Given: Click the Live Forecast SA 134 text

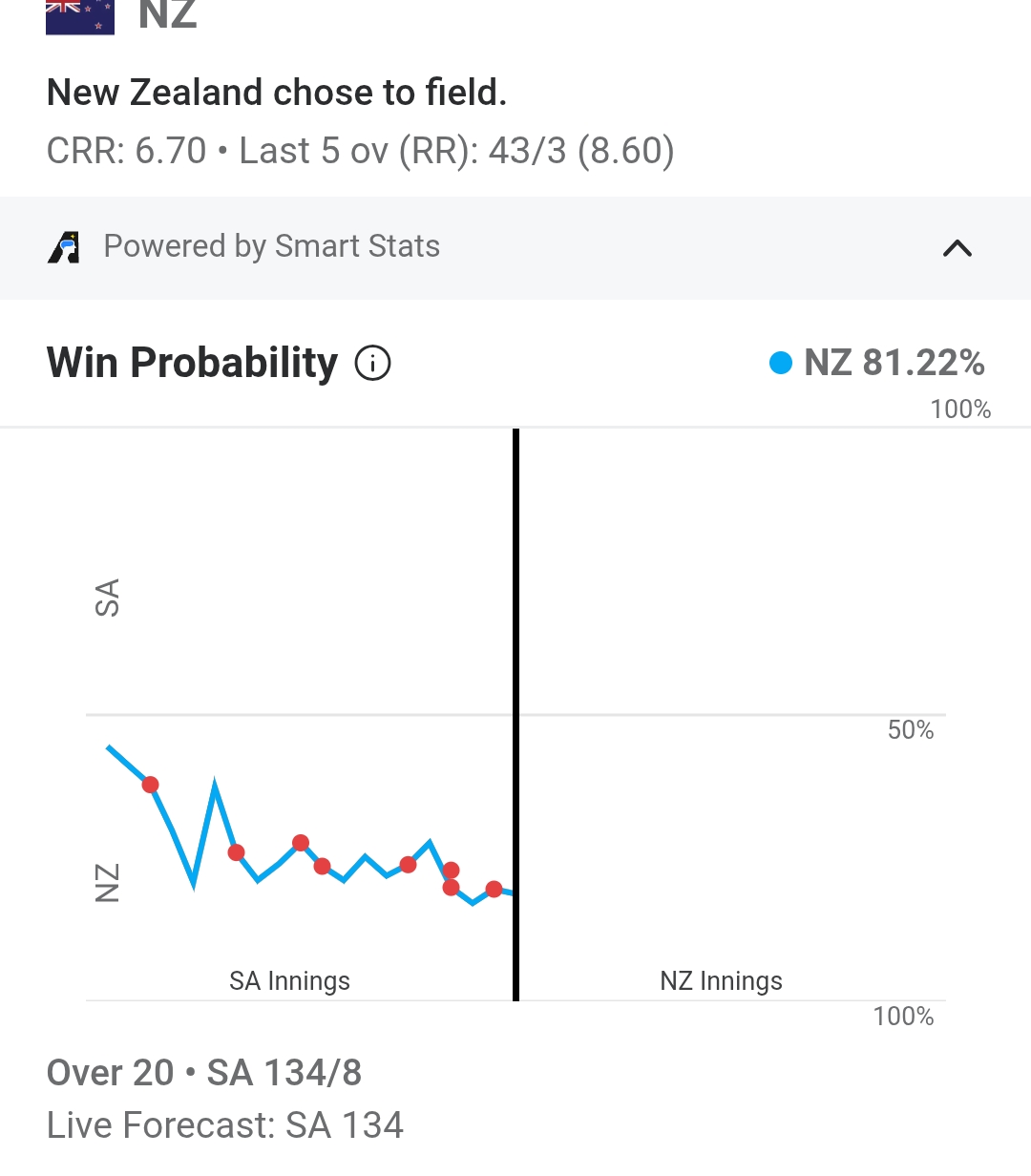Looking at the screenshot, I should coord(225,1125).
